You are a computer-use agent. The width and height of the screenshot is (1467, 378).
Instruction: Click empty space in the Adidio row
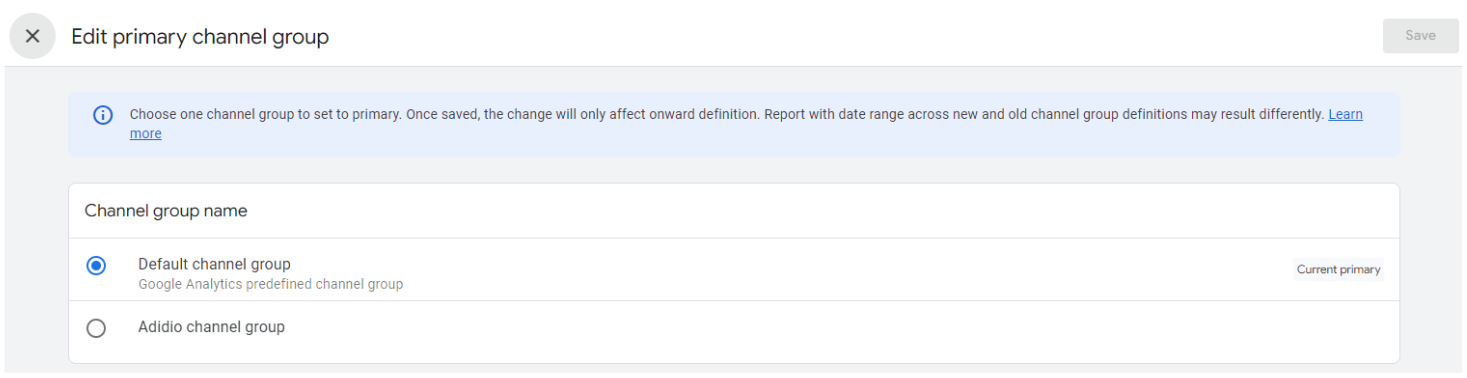click(x=800, y=328)
